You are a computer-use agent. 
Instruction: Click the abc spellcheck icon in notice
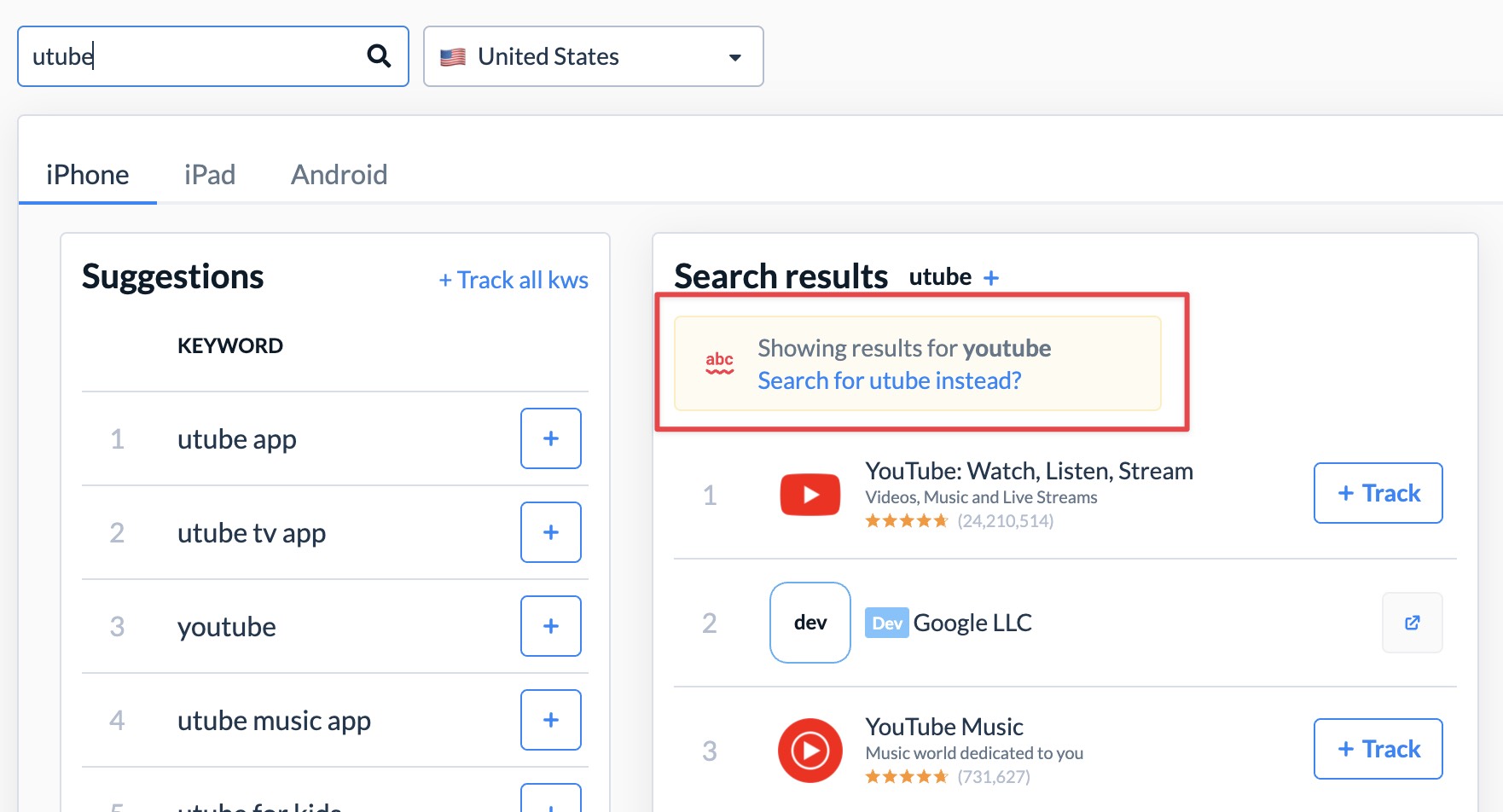pyautogui.click(x=720, y=362)
